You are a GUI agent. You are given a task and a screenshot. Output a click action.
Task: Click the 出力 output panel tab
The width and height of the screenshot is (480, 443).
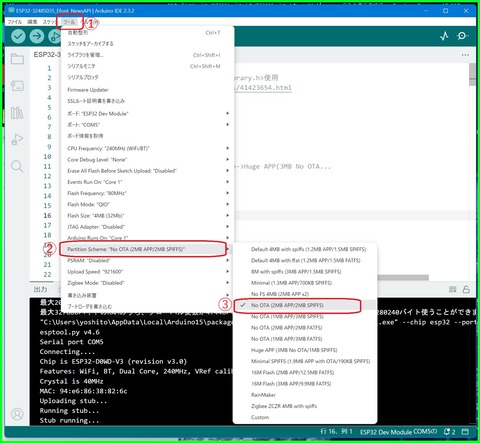(x=41, y=289)
